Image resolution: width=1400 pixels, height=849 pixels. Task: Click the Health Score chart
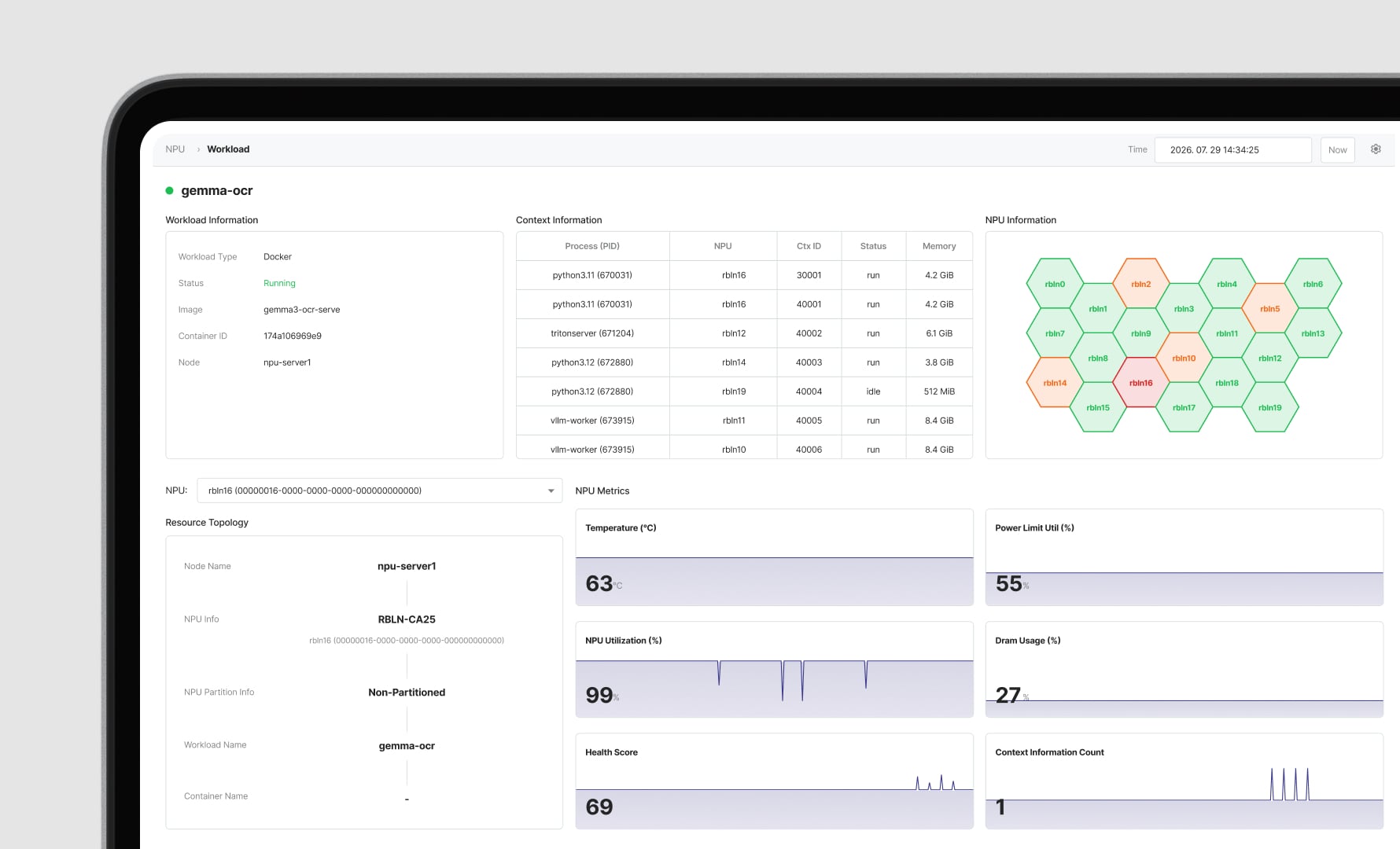[x=774, y=781]
